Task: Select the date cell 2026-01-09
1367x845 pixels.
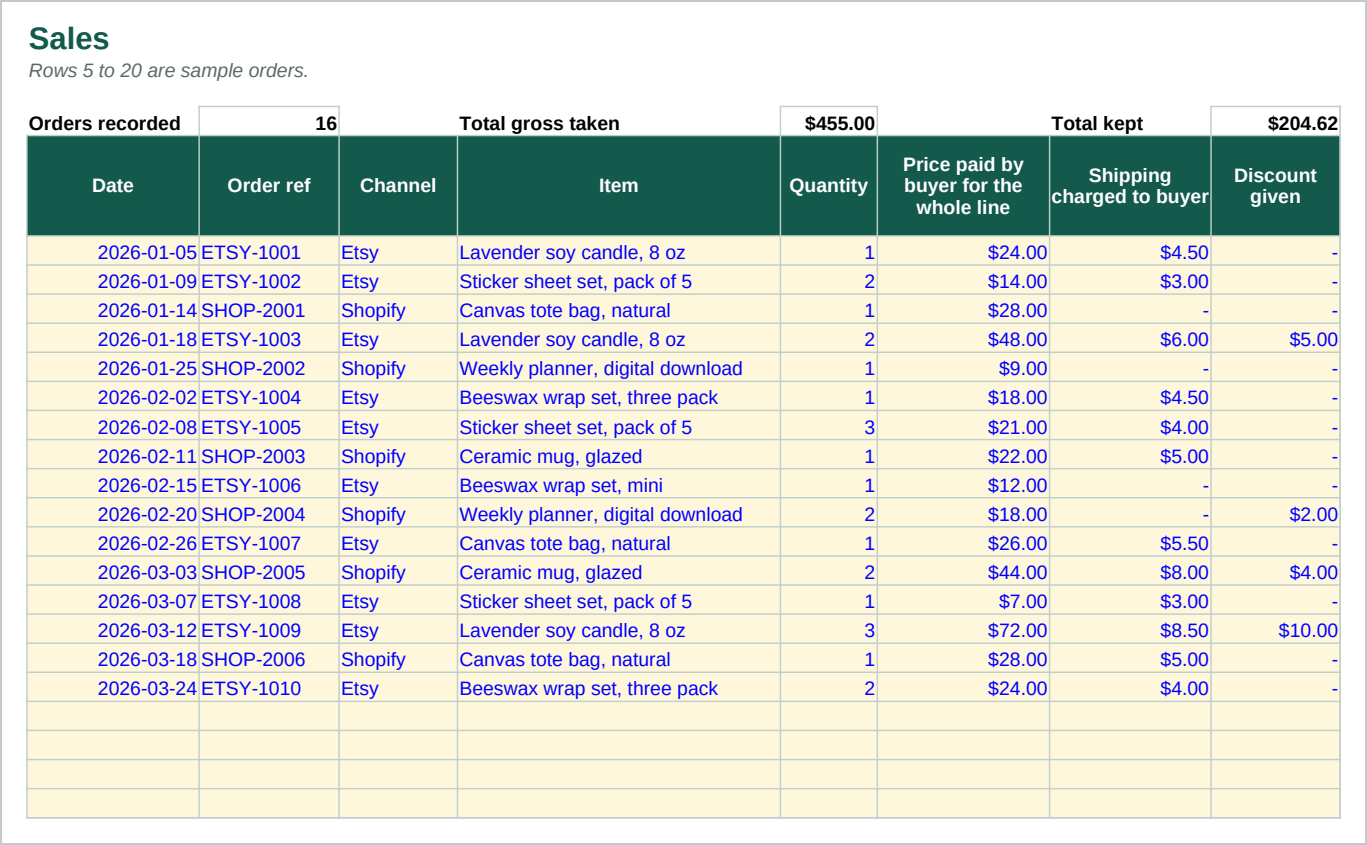Action: (113, 281)
